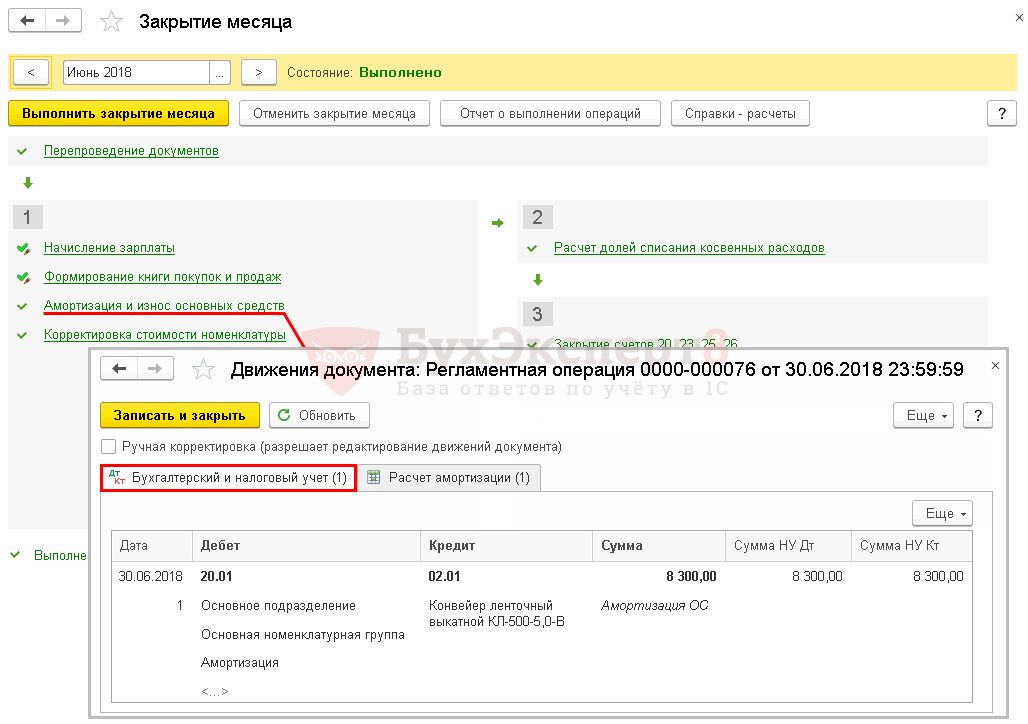Open Начисление зарплаты operation link
1028x724 pixels.
click(x=109, y=248)
